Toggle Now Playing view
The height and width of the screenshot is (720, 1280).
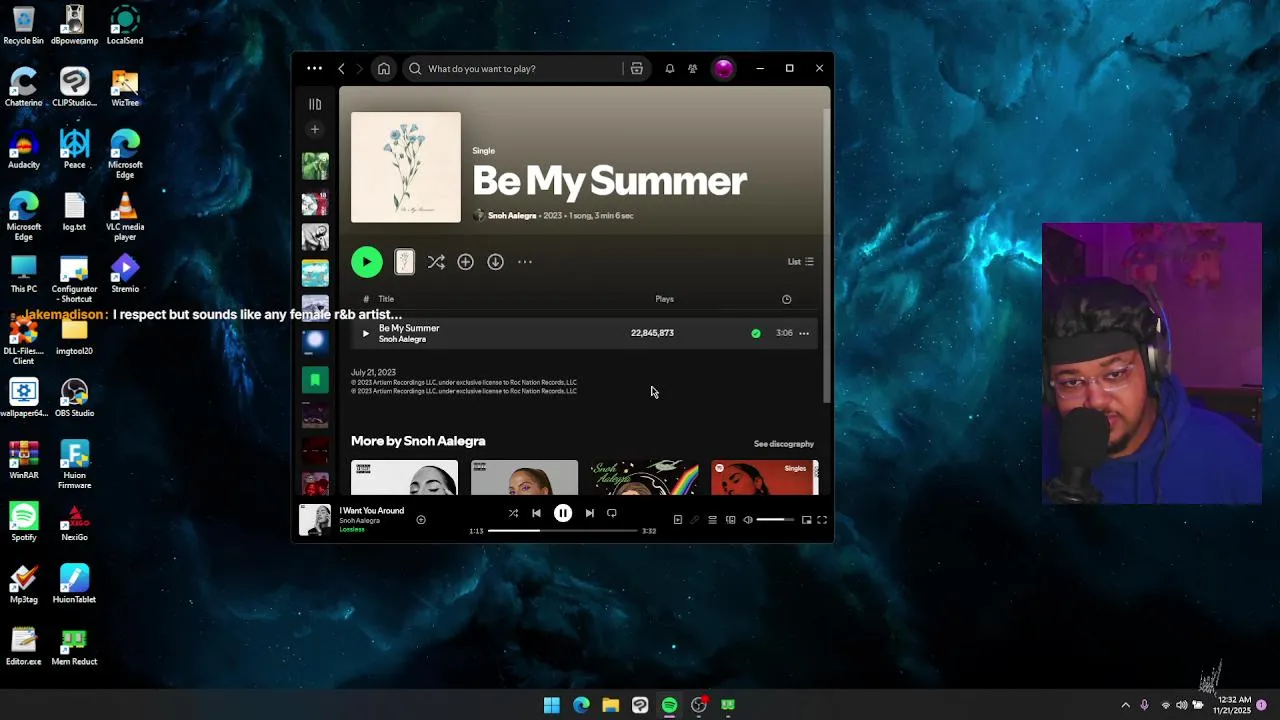[x=677, y=520]
